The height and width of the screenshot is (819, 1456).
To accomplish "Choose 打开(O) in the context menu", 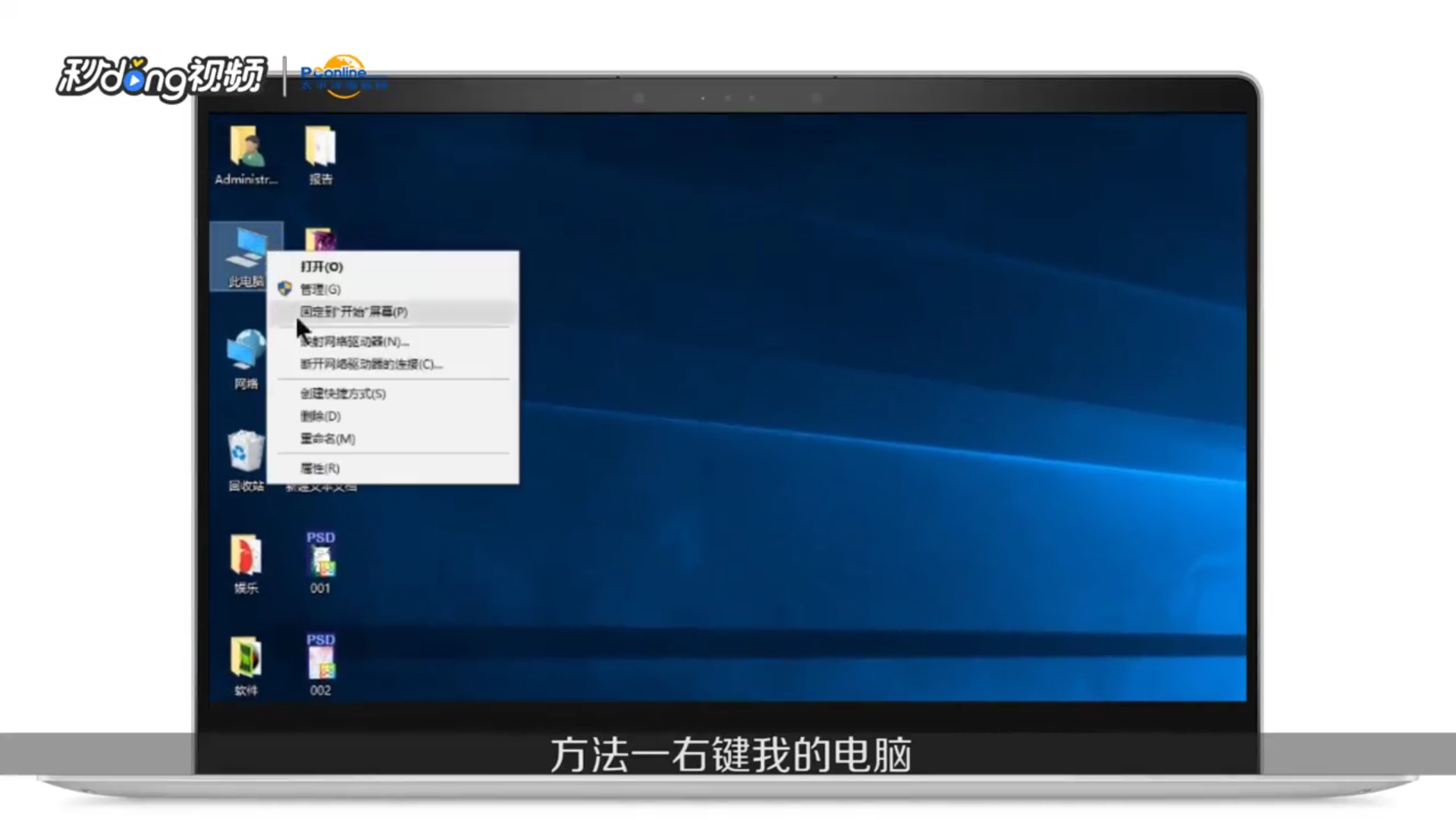I will coord(394,267).
